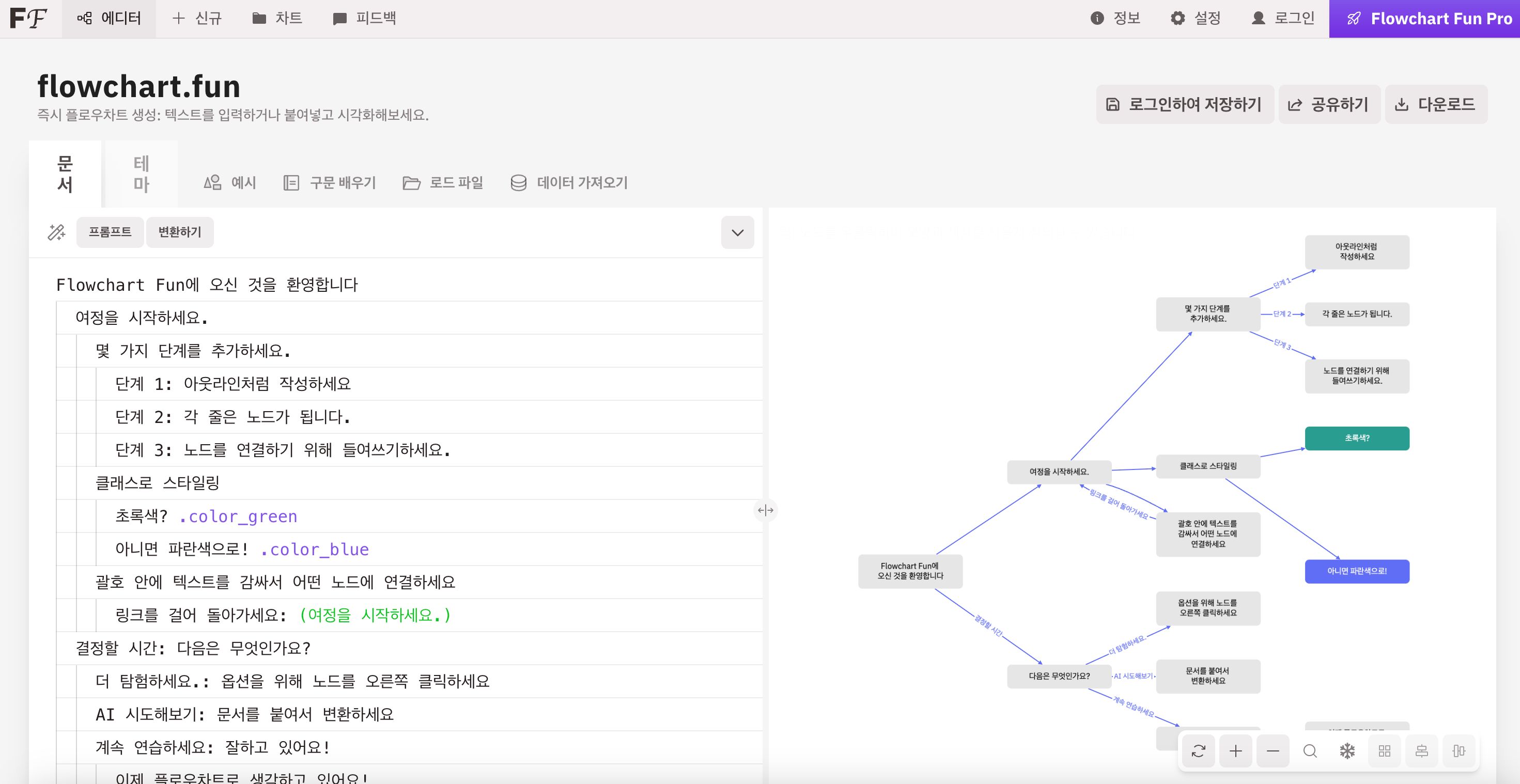
Task: Select the 변환하기 mode toggle
Action: [179, 232]
